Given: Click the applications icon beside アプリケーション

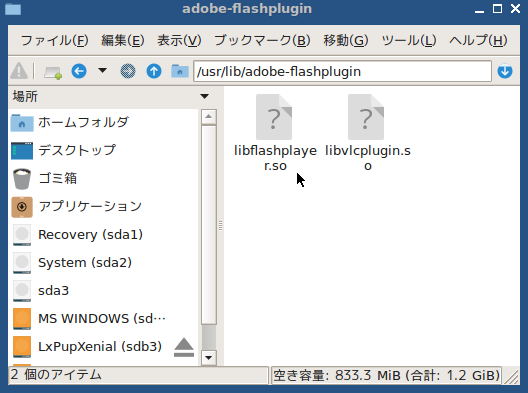Looking at the screenshot, I should coord(22,207).
